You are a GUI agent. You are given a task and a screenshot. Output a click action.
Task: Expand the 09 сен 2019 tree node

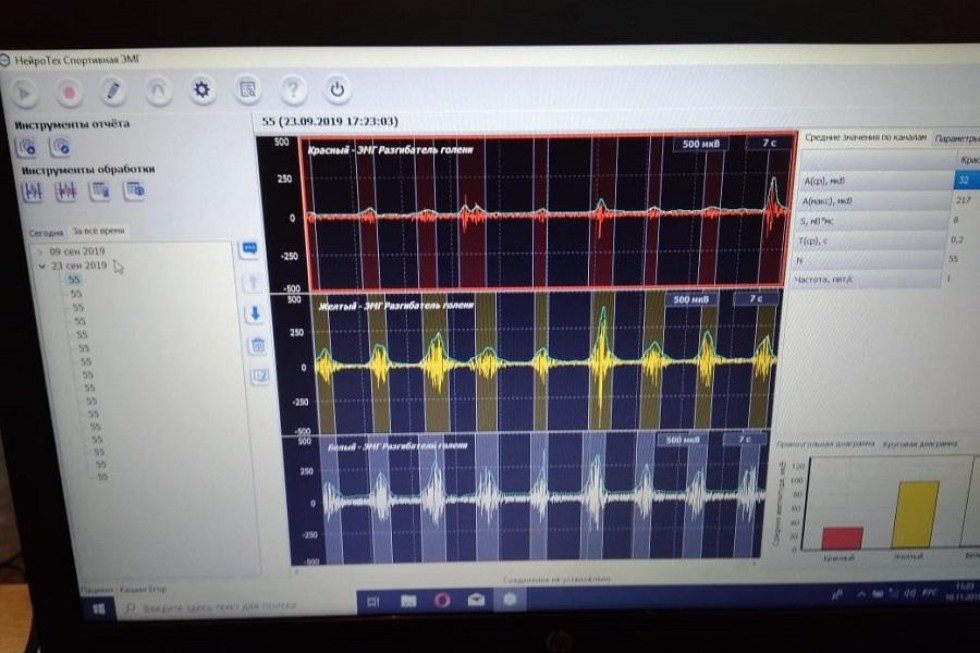click(x=38, y=252)
